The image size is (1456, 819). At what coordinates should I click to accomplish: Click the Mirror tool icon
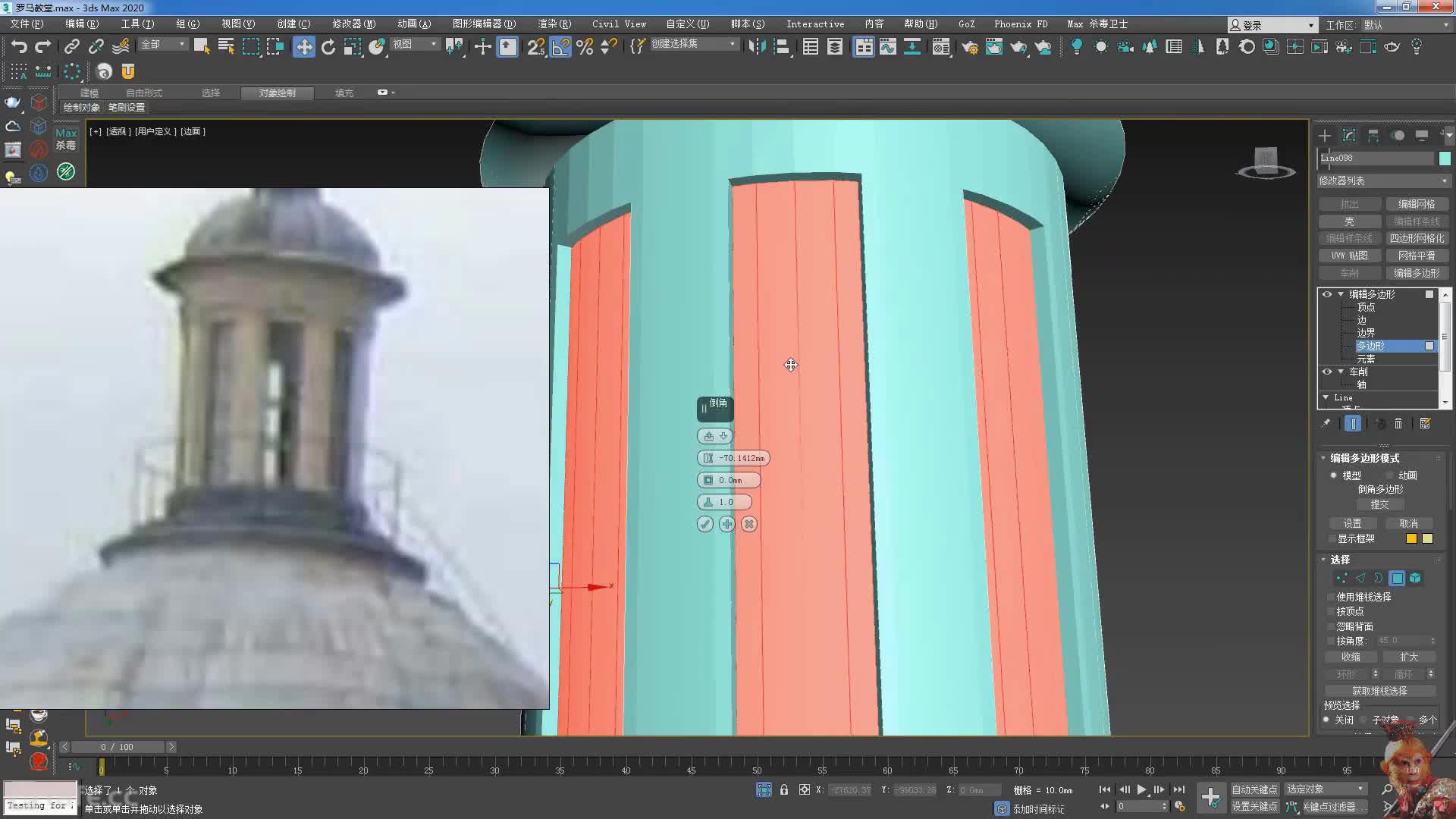coord(756,46)
